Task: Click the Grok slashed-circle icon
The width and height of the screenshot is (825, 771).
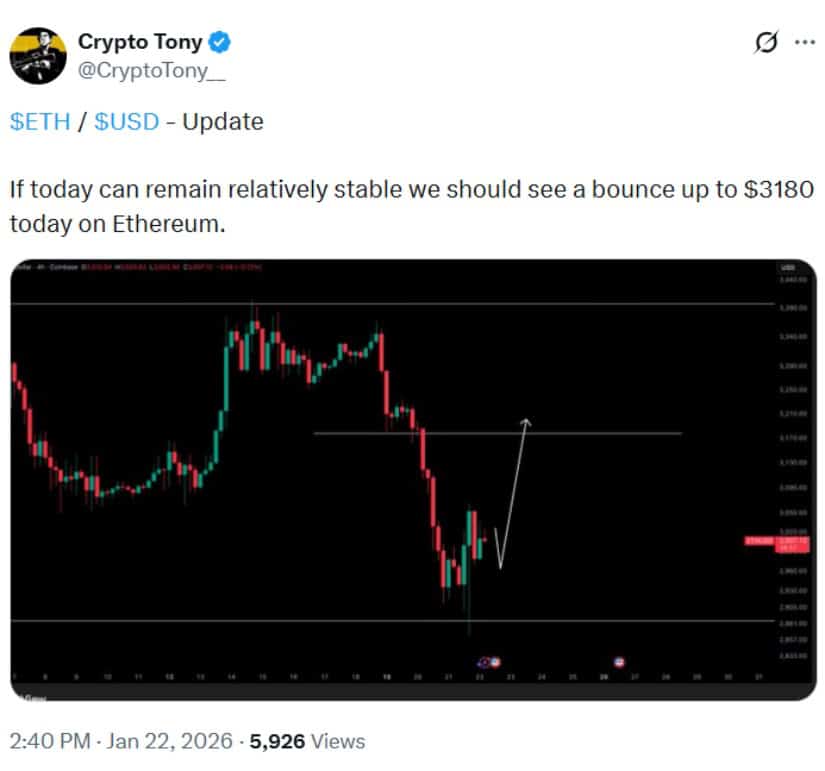Action: click(766, 43)
